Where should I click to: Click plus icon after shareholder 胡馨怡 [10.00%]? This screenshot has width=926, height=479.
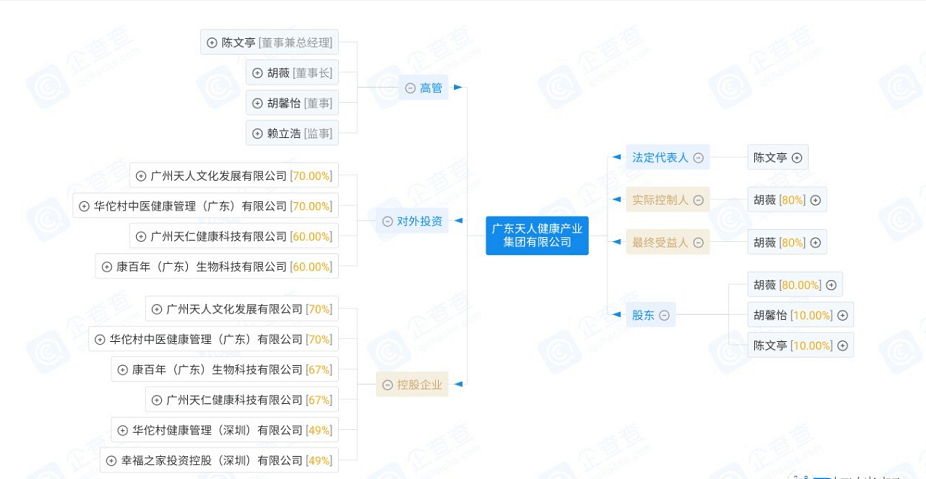pyautogui.click(x=842, y=315)
